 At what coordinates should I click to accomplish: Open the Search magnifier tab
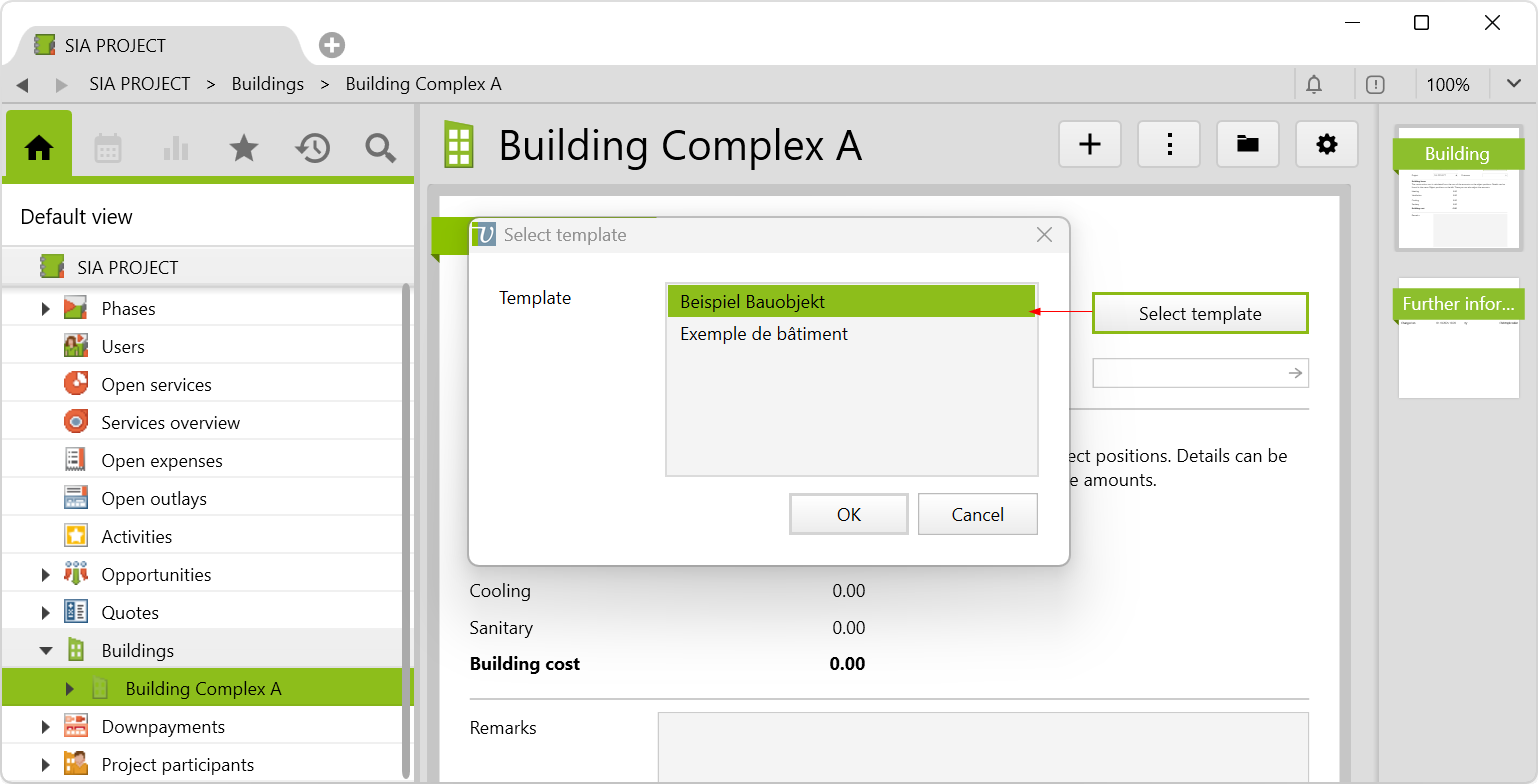pyautogui.click(x=380, y=148)
